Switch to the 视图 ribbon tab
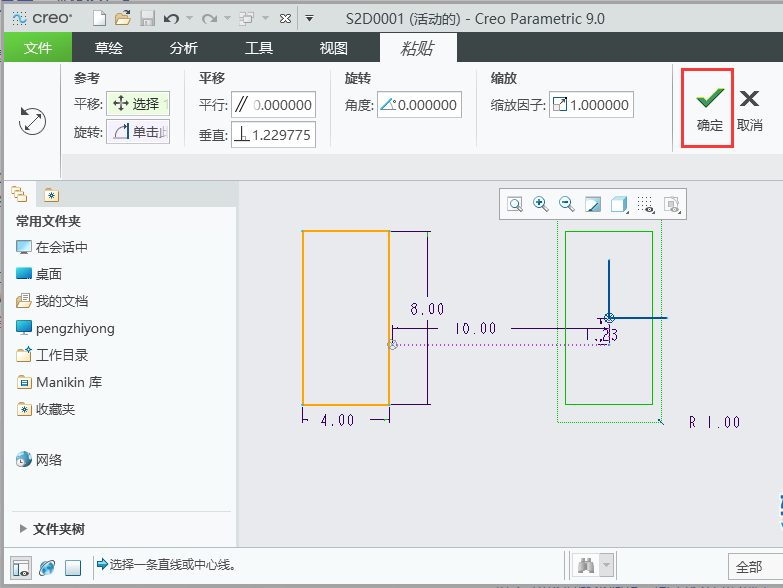Screen dimensions: 783x588 (333, 48)
